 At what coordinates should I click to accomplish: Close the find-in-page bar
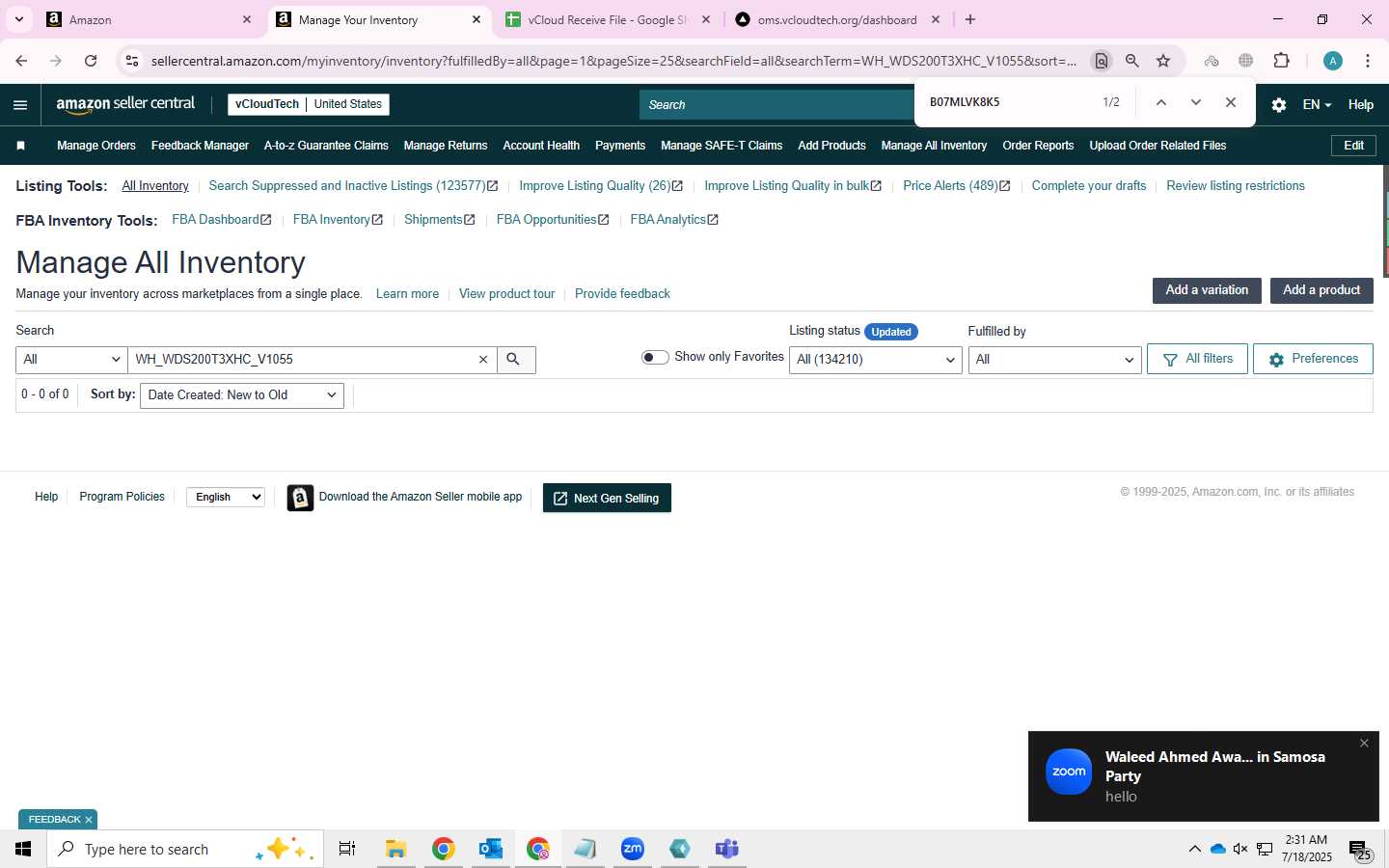tap(1231, 102)
